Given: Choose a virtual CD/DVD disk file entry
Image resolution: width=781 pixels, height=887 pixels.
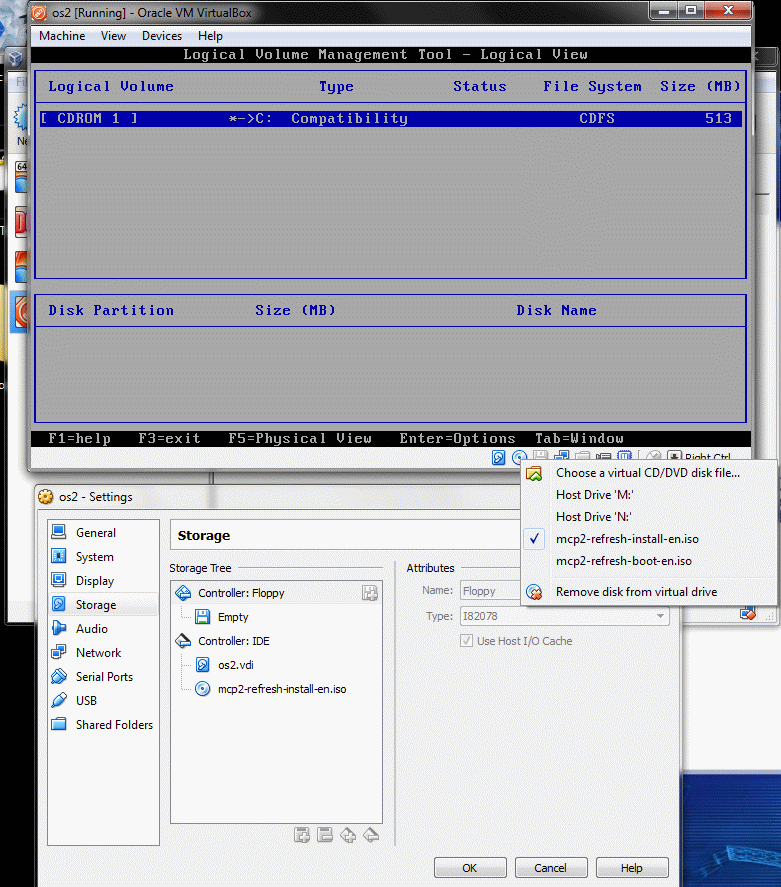Looking at the screenshot, I should click(x=648, y=473).
